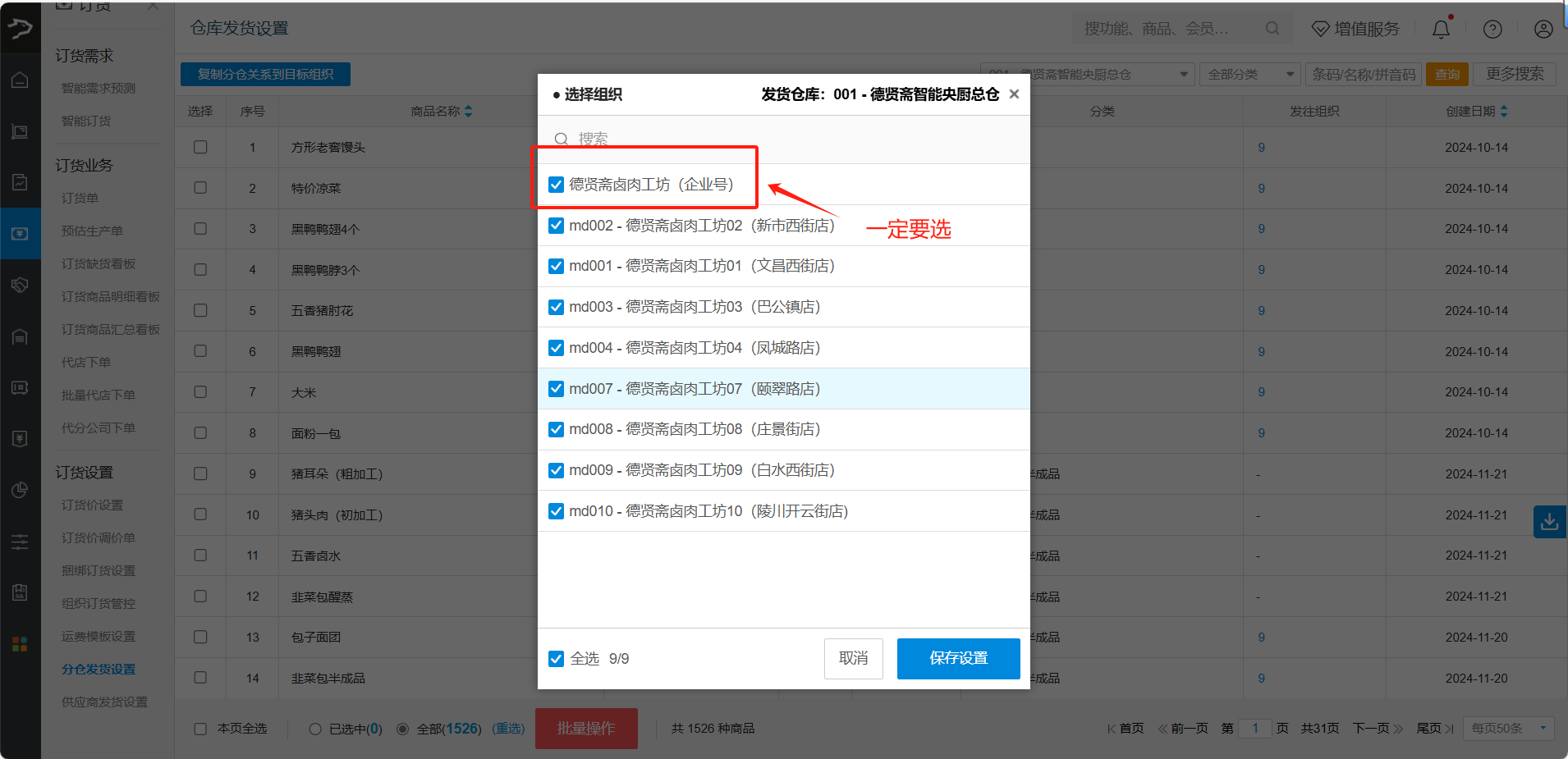Image resolution: width=1568 pixels, height=759 pixels.
Task: Go to 首页 in pagination
Action: (x=1126, y=729)
